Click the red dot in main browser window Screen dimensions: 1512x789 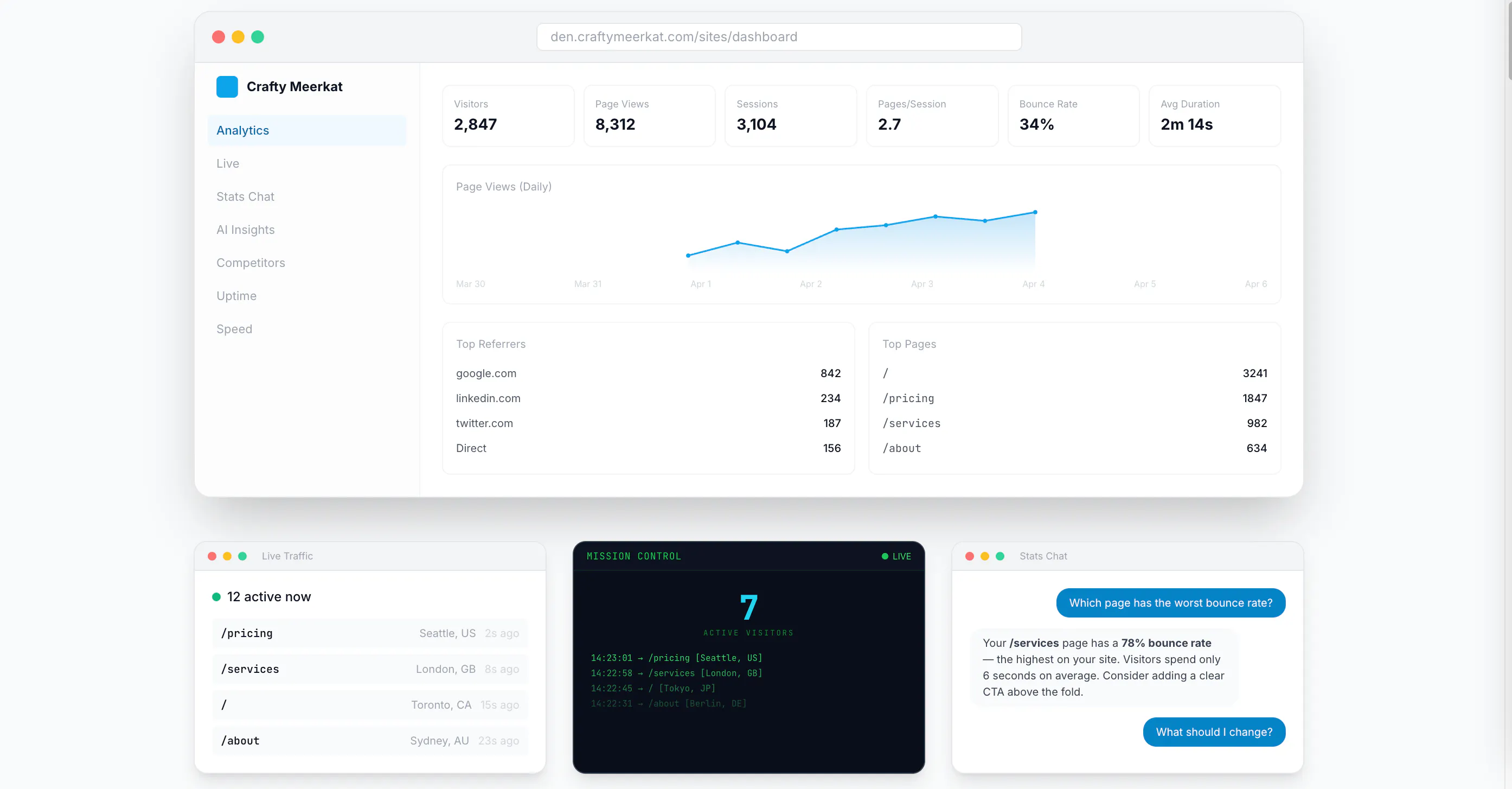219,37
